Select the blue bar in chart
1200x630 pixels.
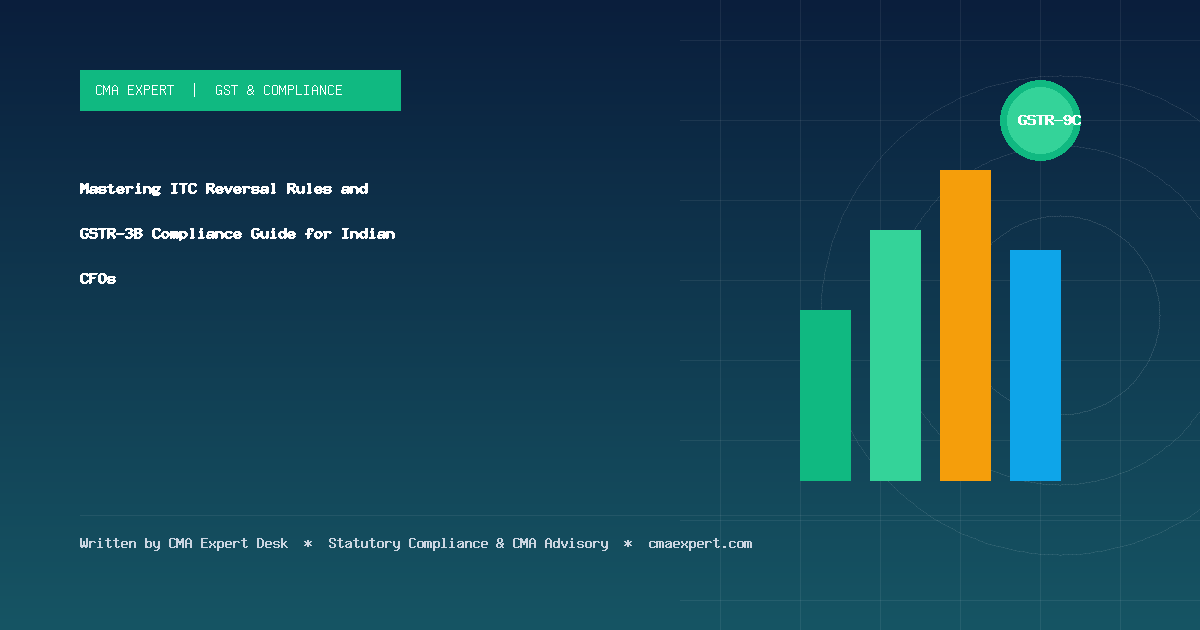pos(1035,365)
